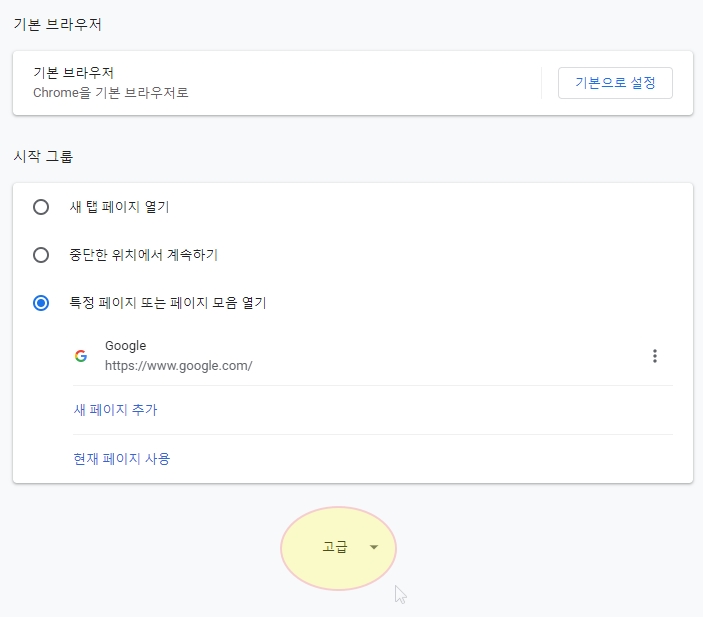Click the 현재 페이지 사용 link
This screenshot has width=703, height=617.
(122, 459)
